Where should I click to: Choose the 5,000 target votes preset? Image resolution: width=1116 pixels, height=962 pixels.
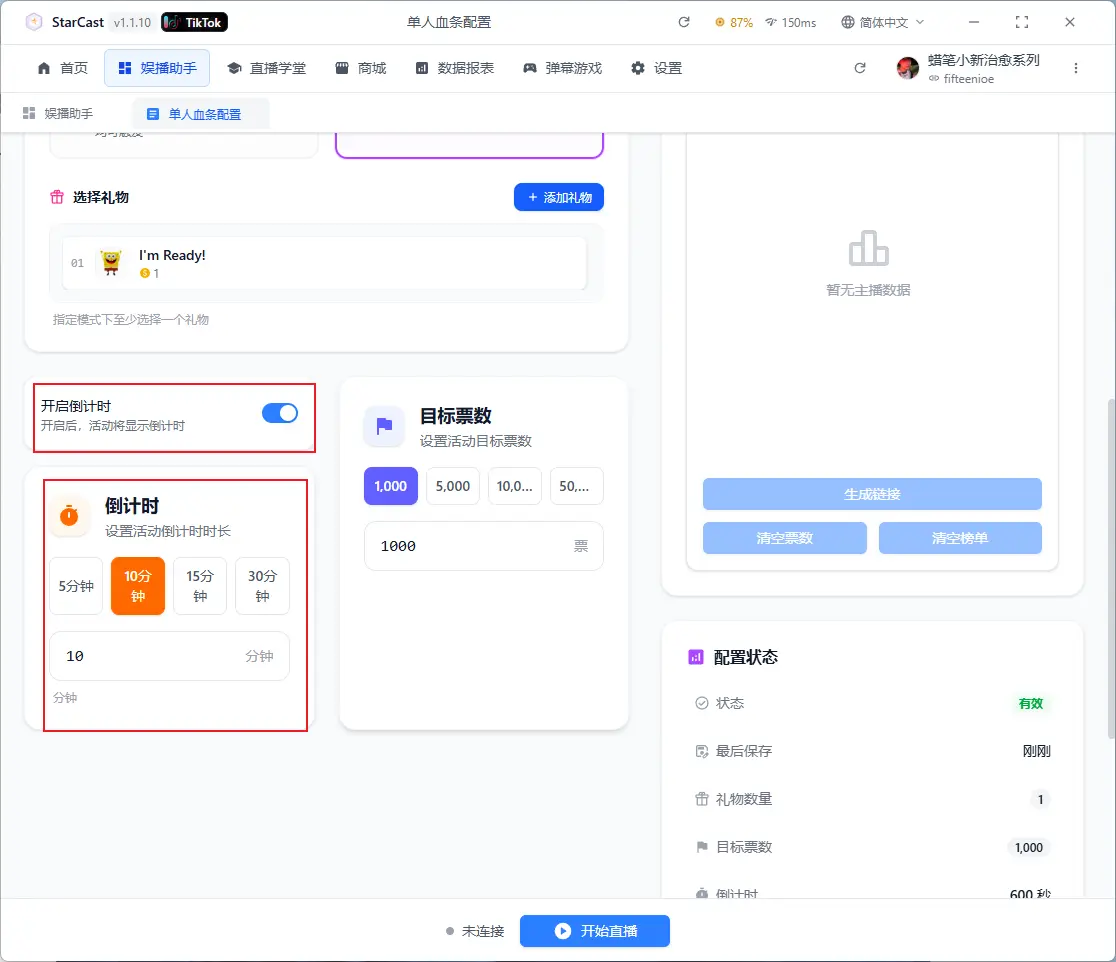pos(453,486)
